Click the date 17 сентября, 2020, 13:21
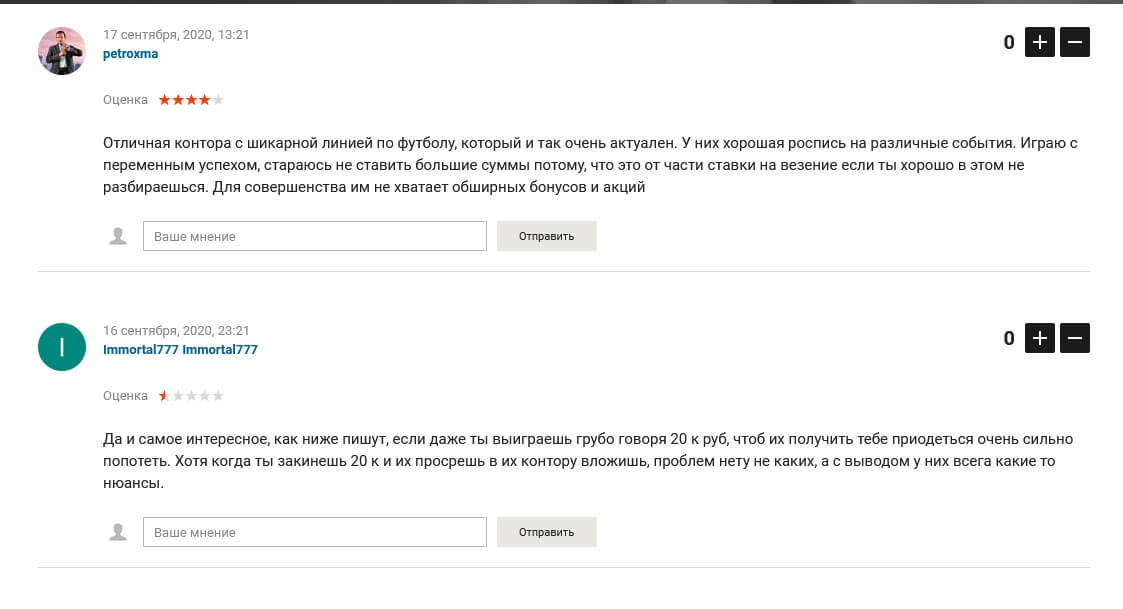Image resolution: width=1123 pixels, height=609 pixels. [176, 34]
